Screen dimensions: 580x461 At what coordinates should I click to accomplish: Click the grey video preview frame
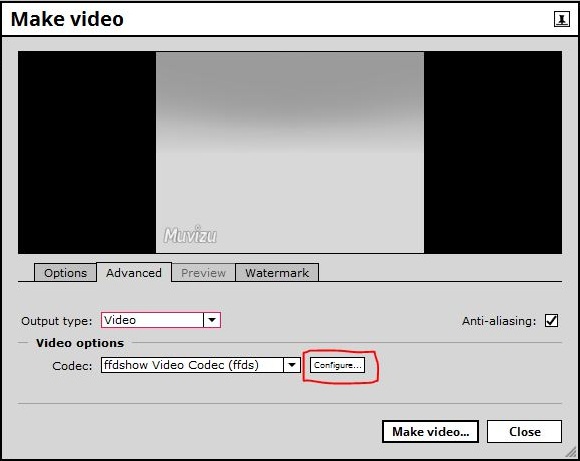[290, 152]
